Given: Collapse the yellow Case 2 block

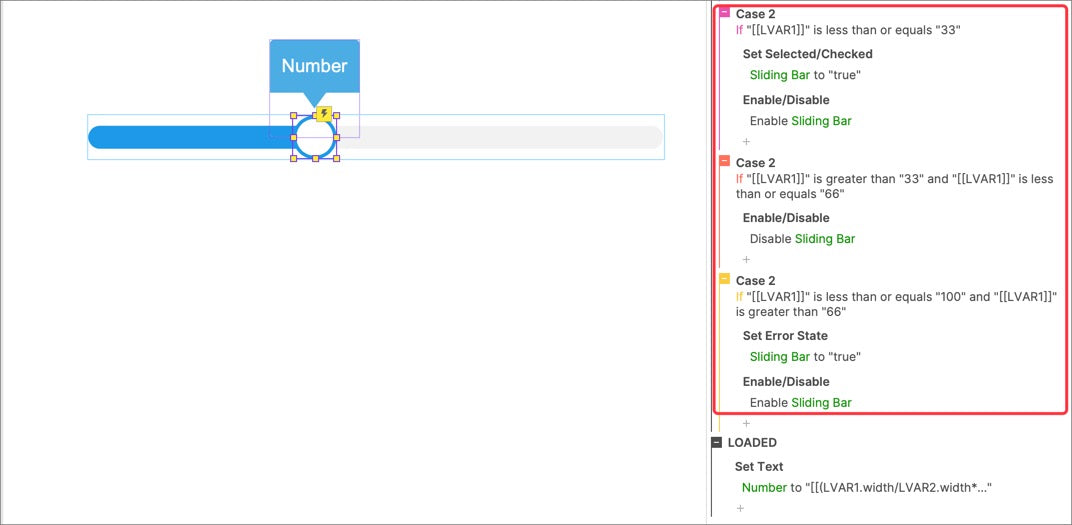Looking at the screenshot, I should (725, 279).
